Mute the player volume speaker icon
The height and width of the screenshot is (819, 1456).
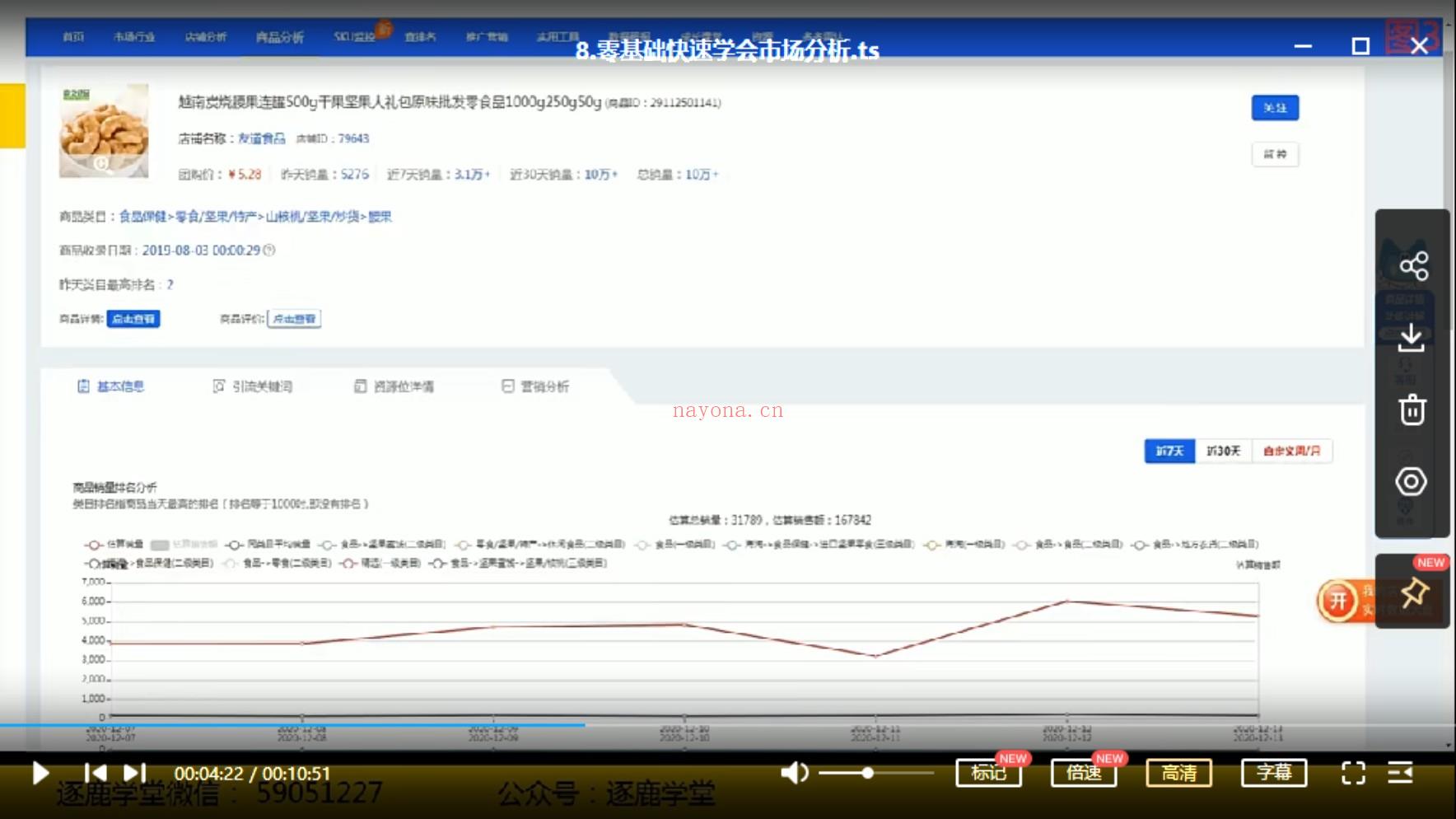click(x=794, y=773)
